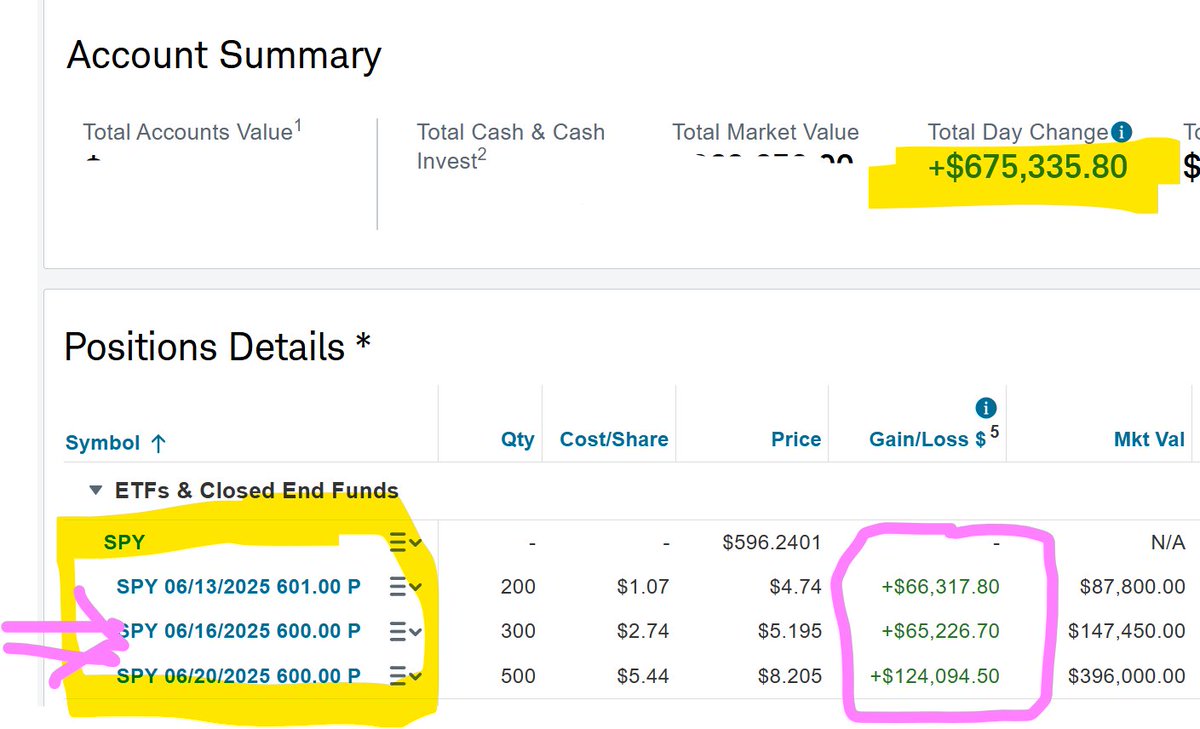The image size is (1200, 729).
Task: Select the quantity 300 cell
Action: point(518,631)
